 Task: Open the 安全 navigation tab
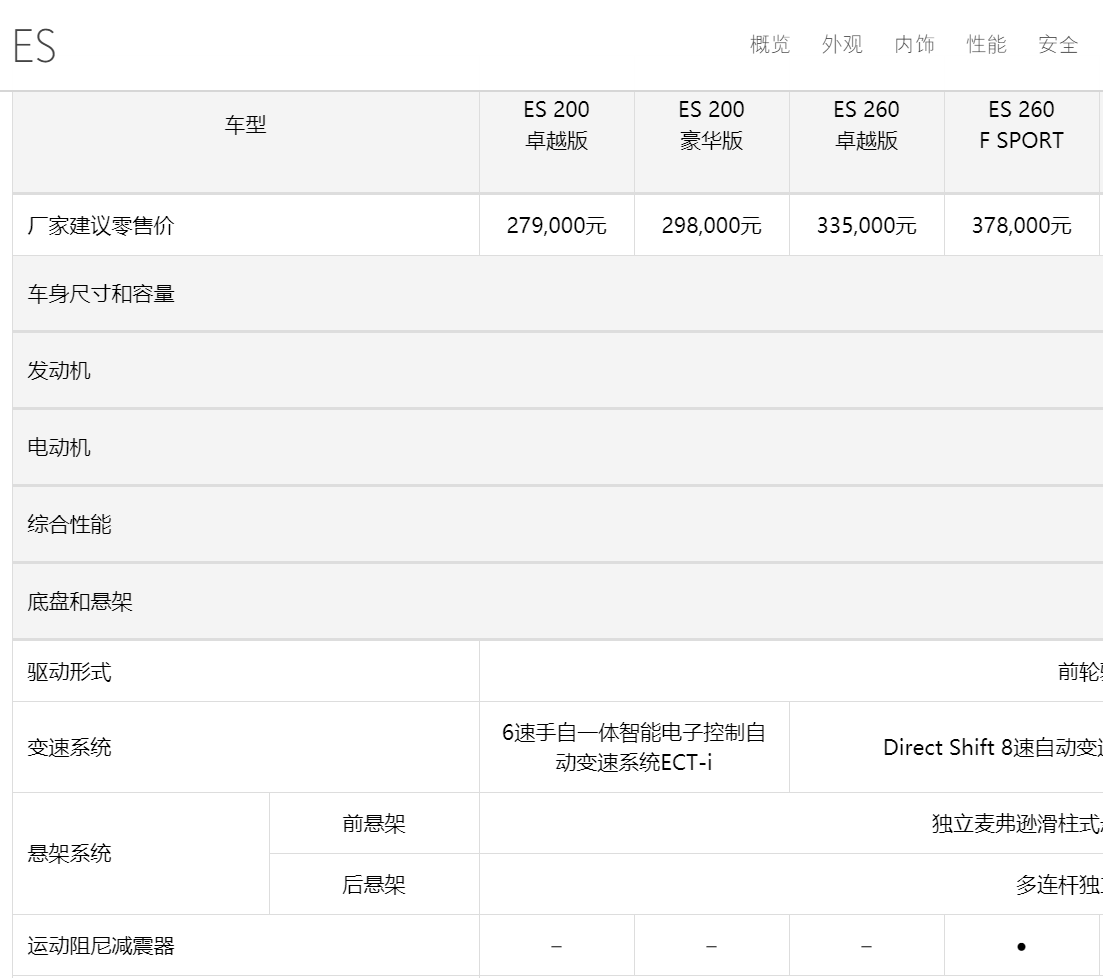coord(1058,45)
